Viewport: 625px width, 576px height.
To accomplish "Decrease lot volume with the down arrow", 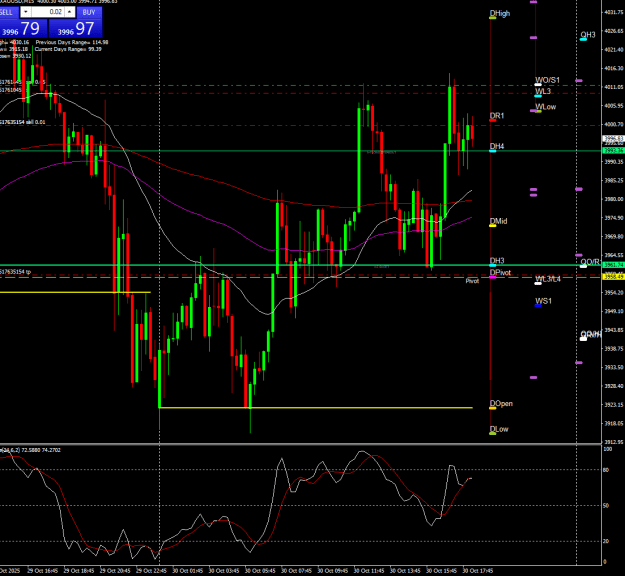I will 26,12.
